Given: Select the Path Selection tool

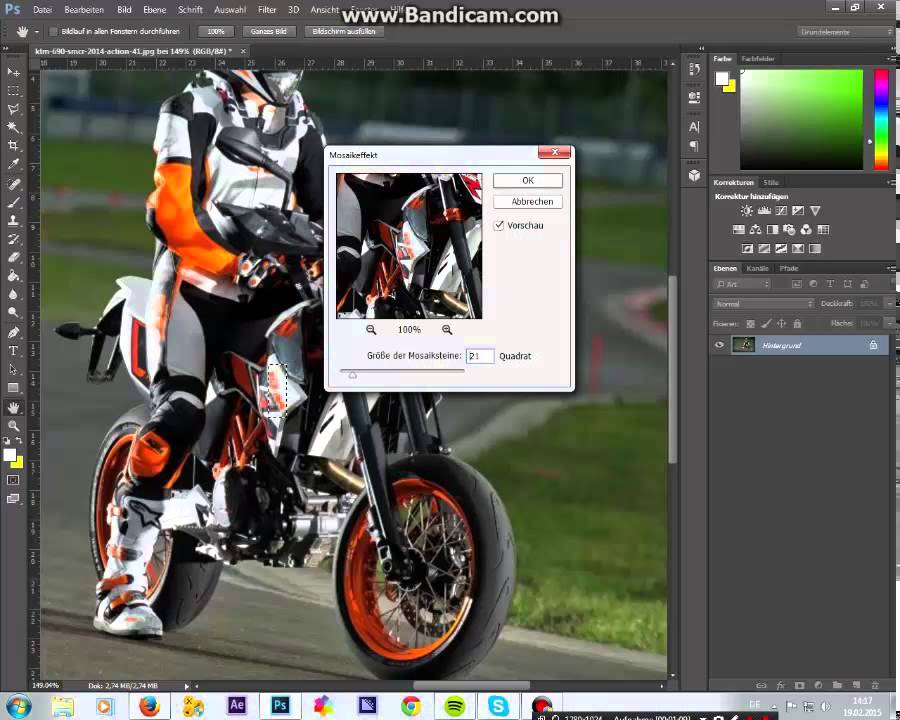Looking at the screenshot, I should 13,369.
